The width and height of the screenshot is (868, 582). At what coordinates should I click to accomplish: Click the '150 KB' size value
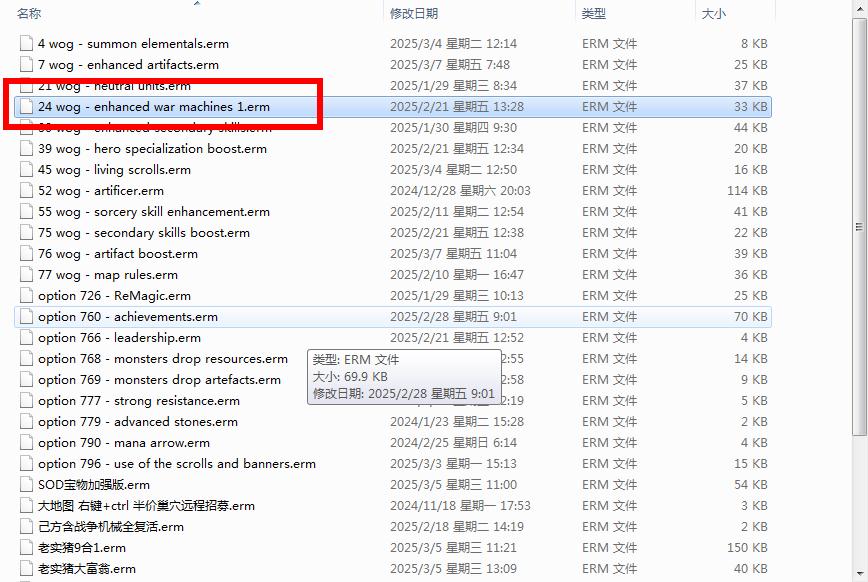coord(747,548)
